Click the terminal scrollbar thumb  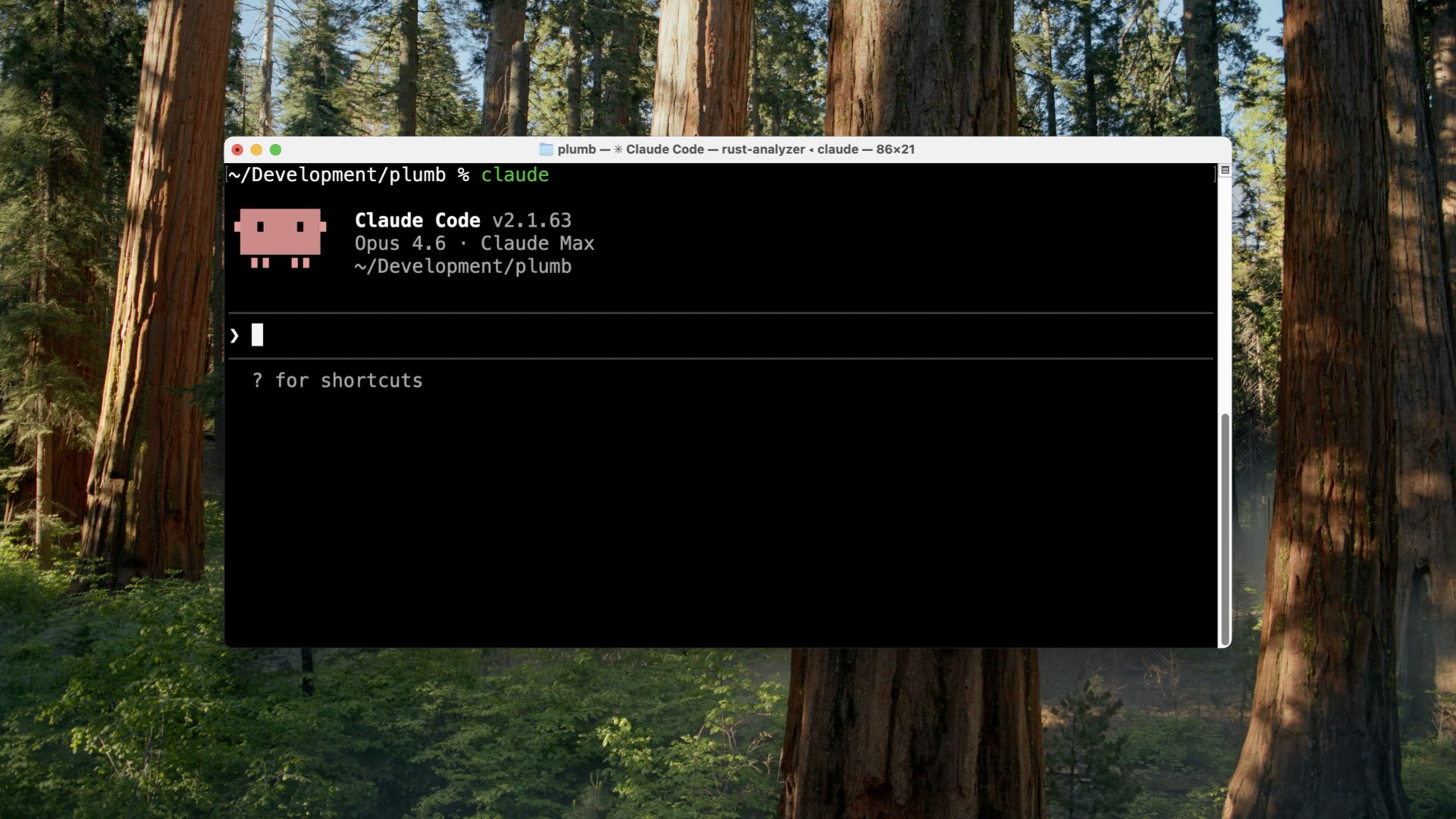1224,529
